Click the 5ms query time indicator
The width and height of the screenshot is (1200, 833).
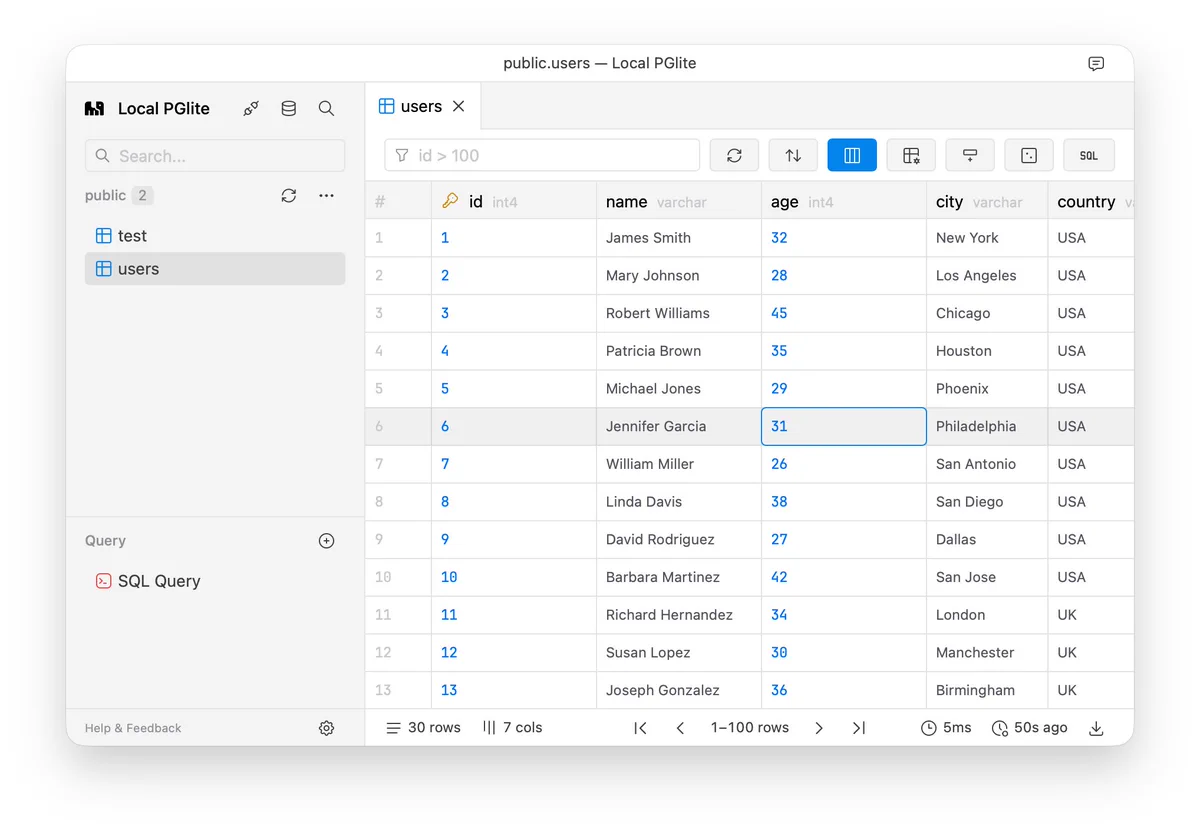(x=946, y=728)
